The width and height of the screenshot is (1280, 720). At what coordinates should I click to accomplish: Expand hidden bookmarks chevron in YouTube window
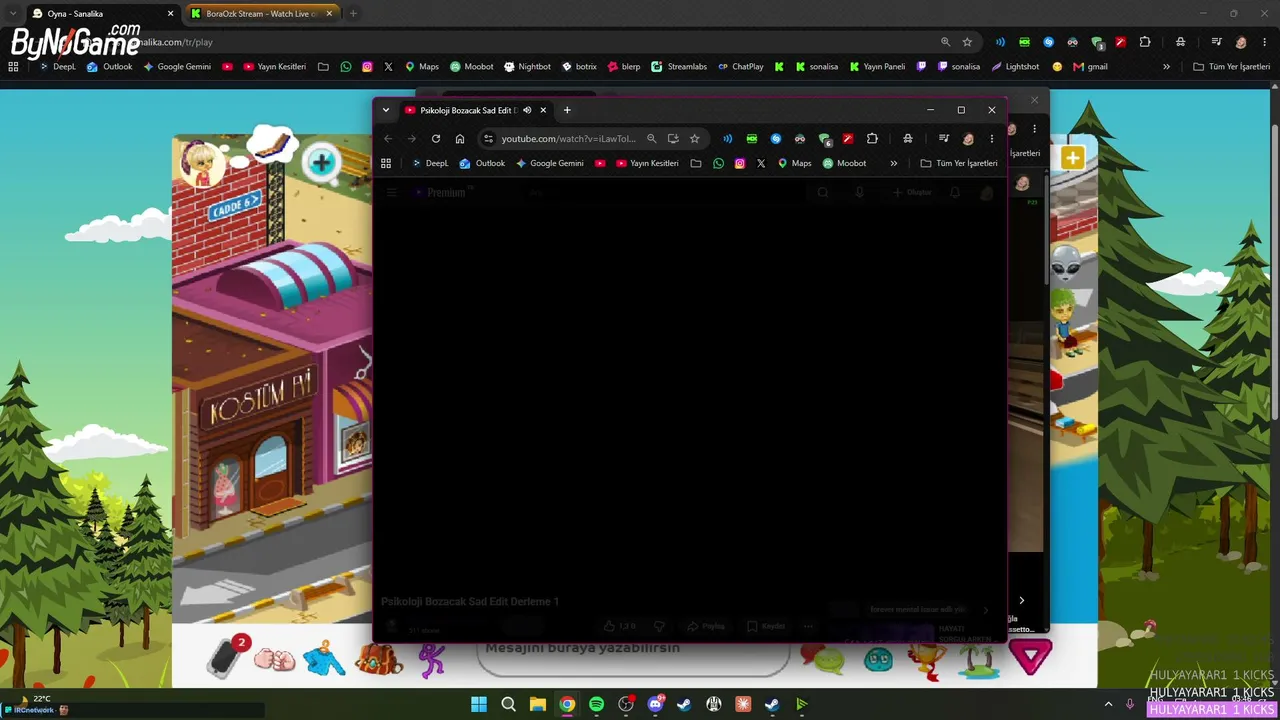[x=893, y=163]
